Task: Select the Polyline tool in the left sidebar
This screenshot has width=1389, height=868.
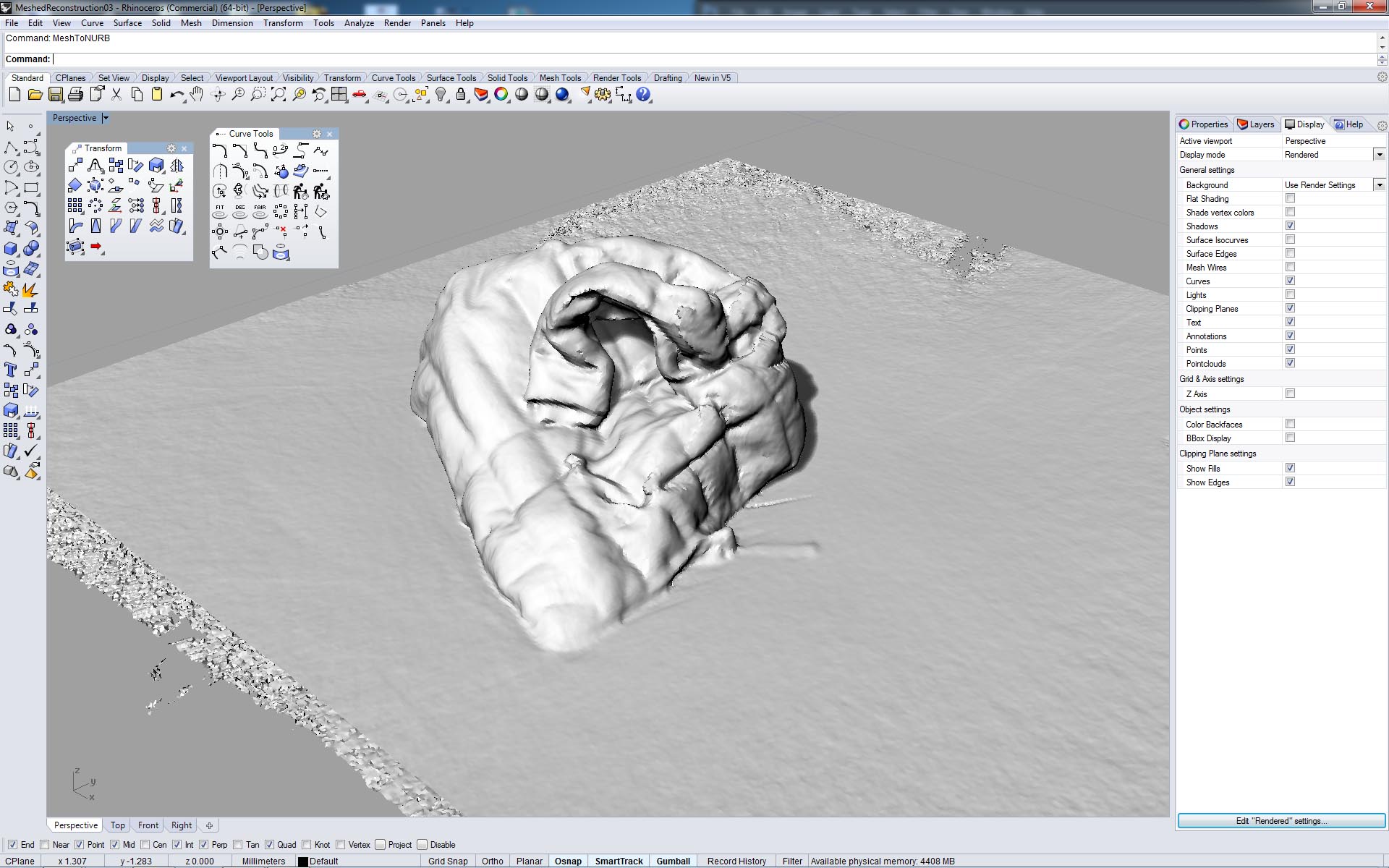Action: click(x=11, y=147)
